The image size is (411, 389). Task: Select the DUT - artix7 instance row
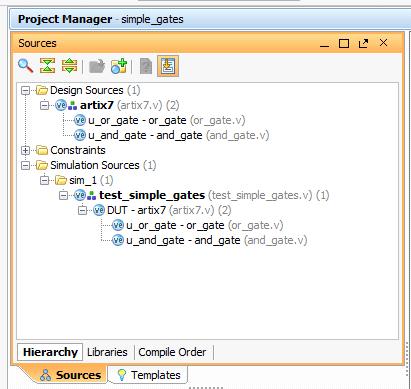169,210
